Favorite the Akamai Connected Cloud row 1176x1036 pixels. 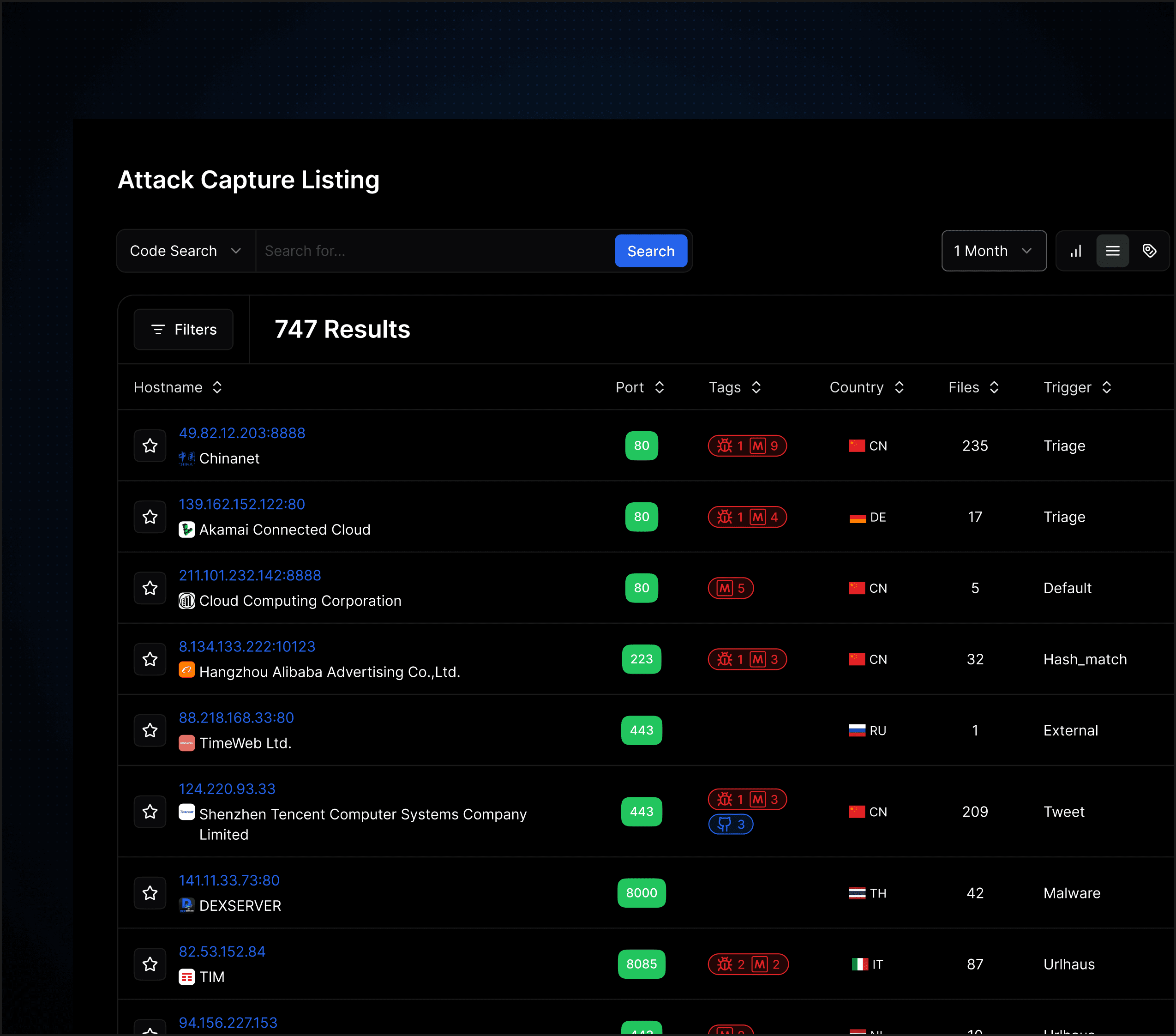coord(150,517)
